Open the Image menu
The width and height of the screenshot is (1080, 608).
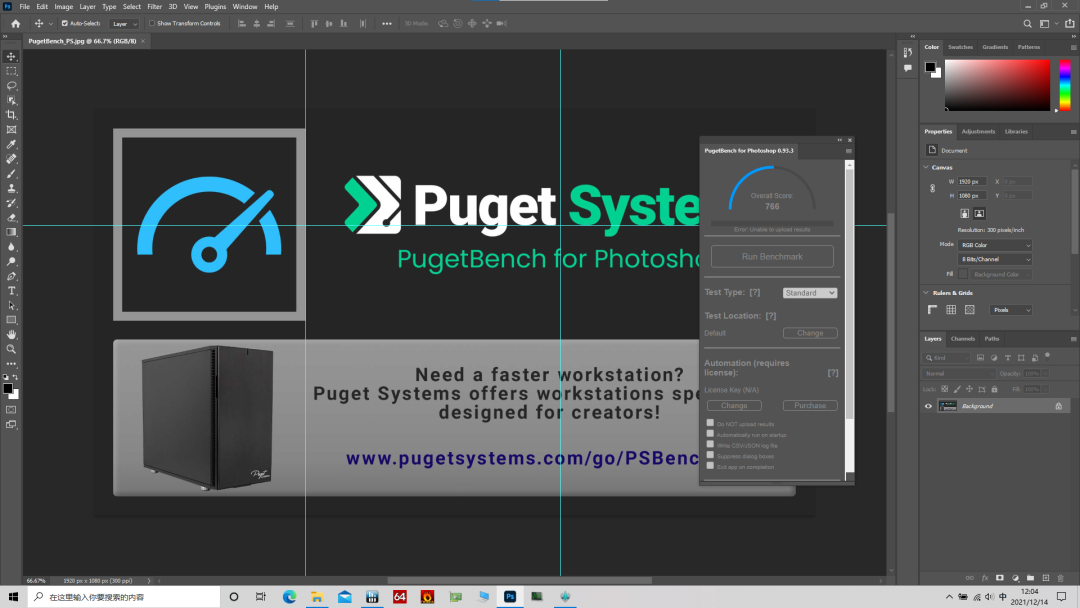point(63,7)
